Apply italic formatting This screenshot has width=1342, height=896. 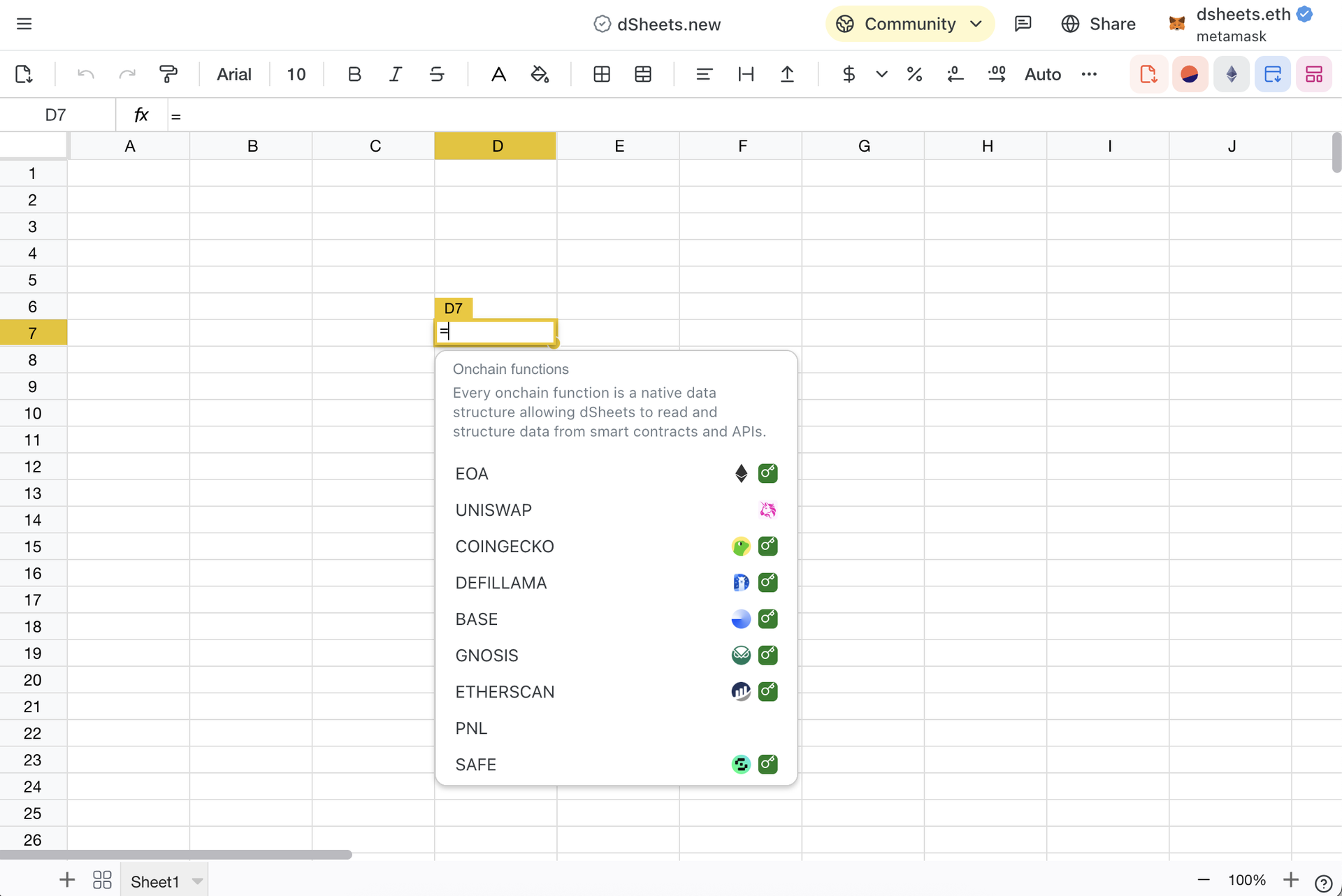395,74
